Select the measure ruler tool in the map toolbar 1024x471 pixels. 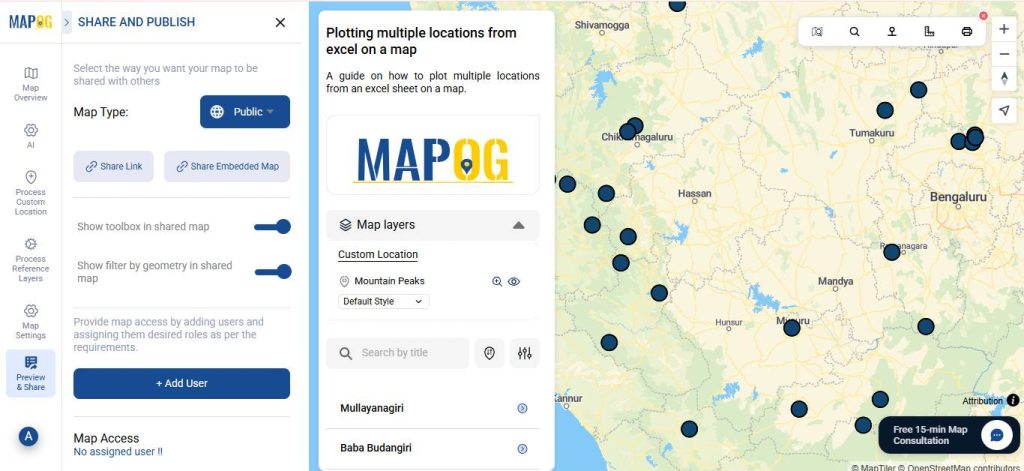coord(929,31)
